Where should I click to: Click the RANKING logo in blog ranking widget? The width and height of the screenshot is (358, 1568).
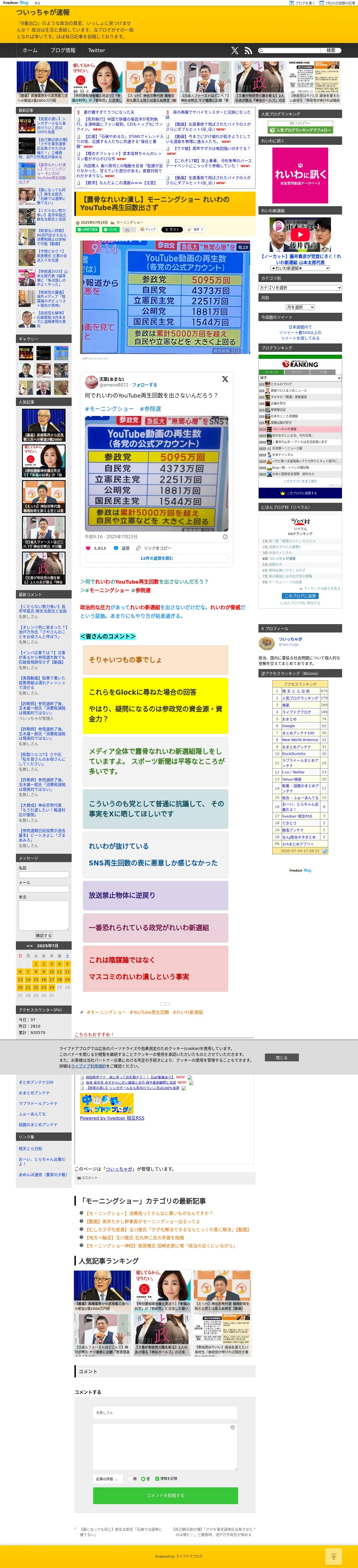(x=300, y=364)
